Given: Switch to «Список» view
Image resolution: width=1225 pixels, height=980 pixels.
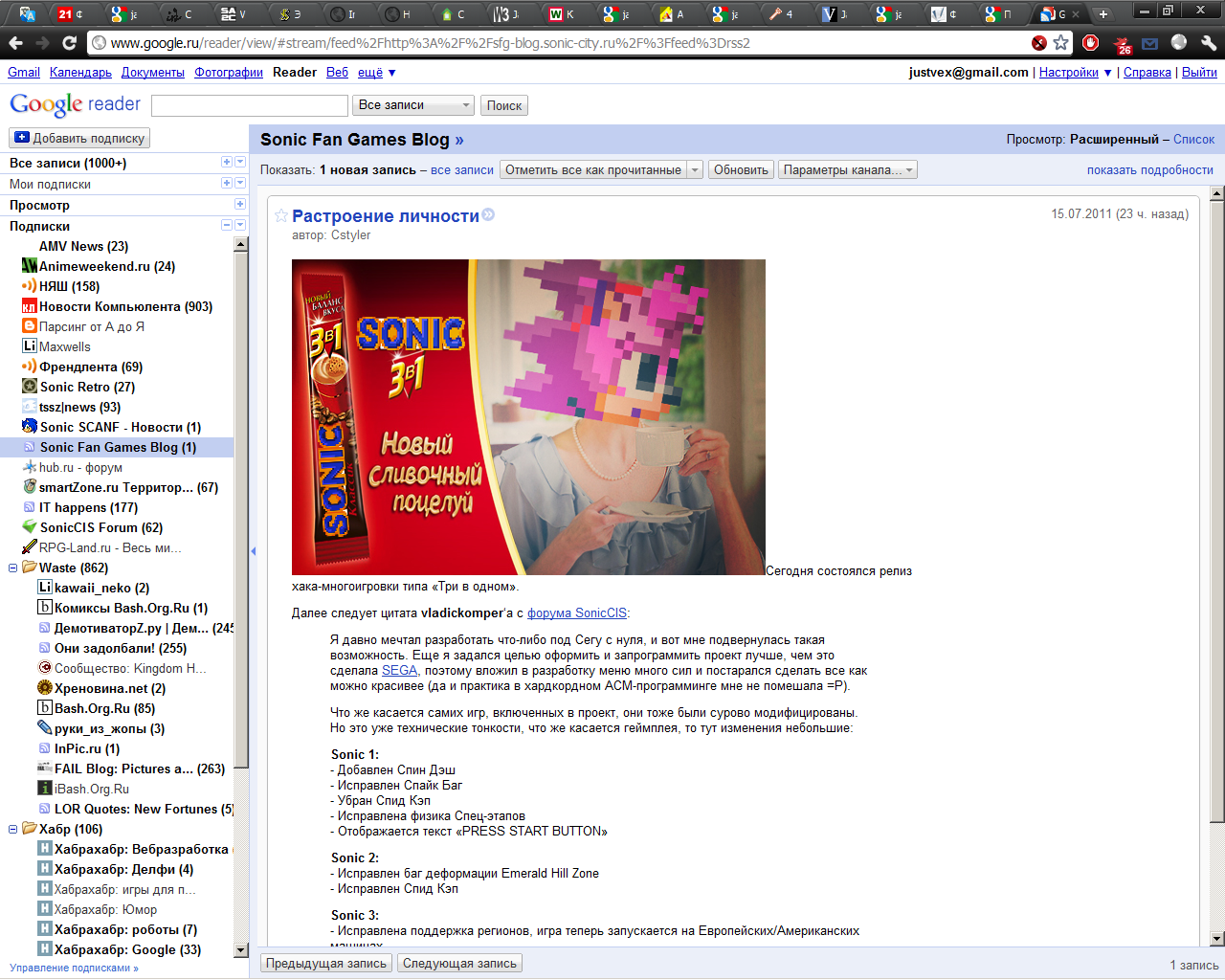Looking at the screenshot, I should click(1193, 140).
